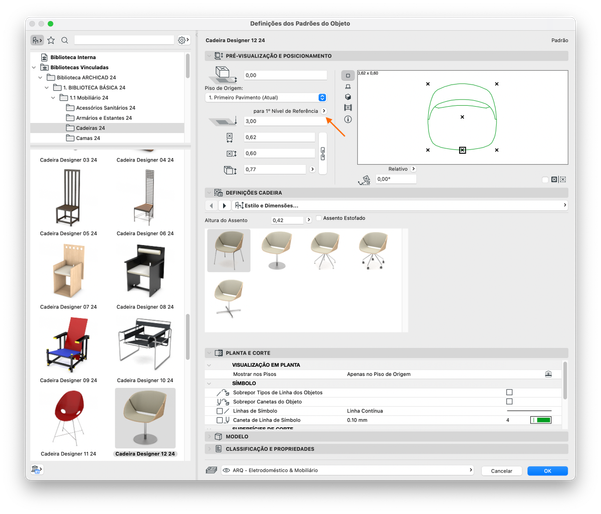Switch preview to 3D shaded view icon
The height and width of the screenshot is (514, 601).
(348, 97)
